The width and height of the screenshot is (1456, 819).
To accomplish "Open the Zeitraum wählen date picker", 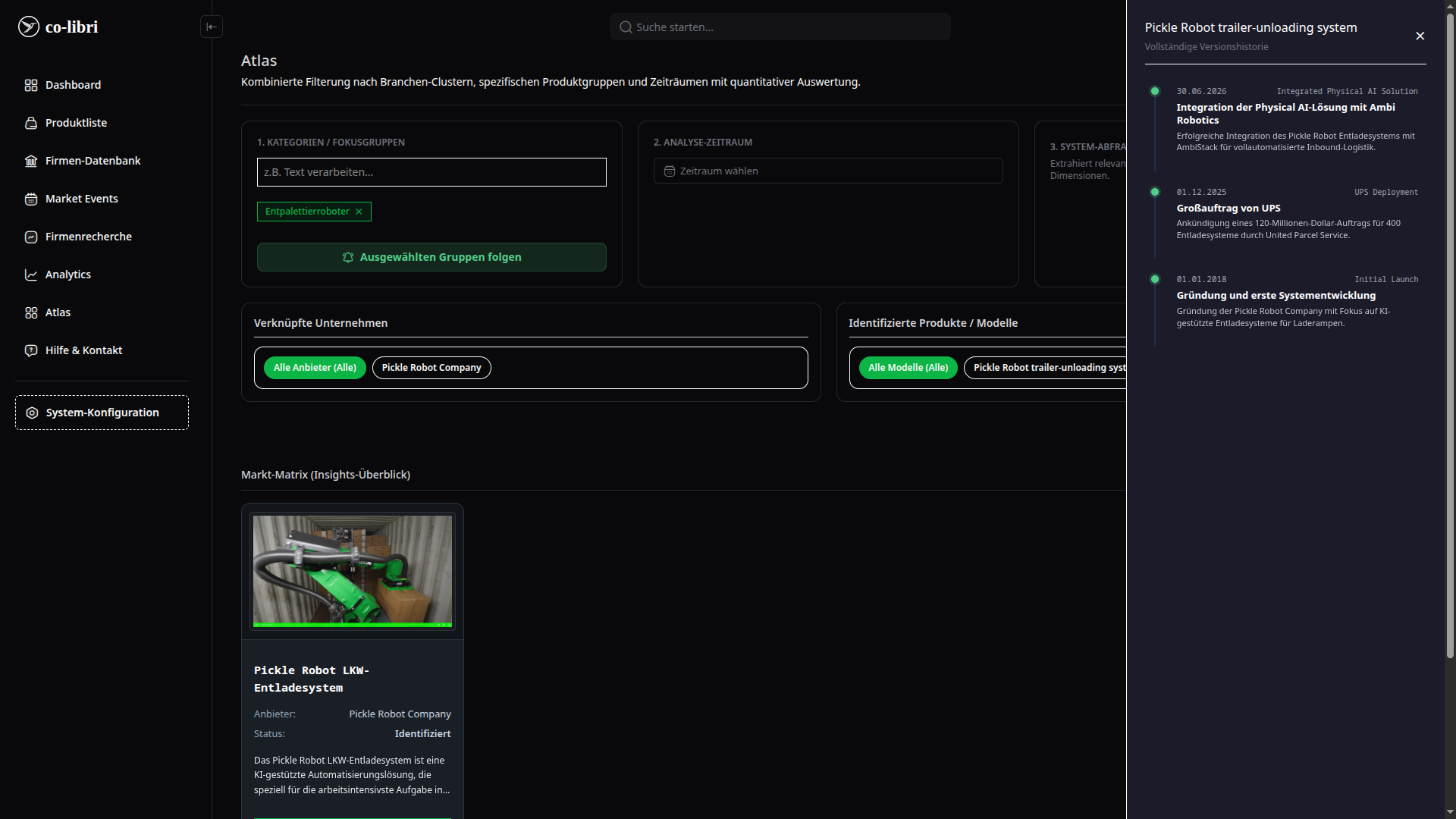I will click(x=828, y=171).
